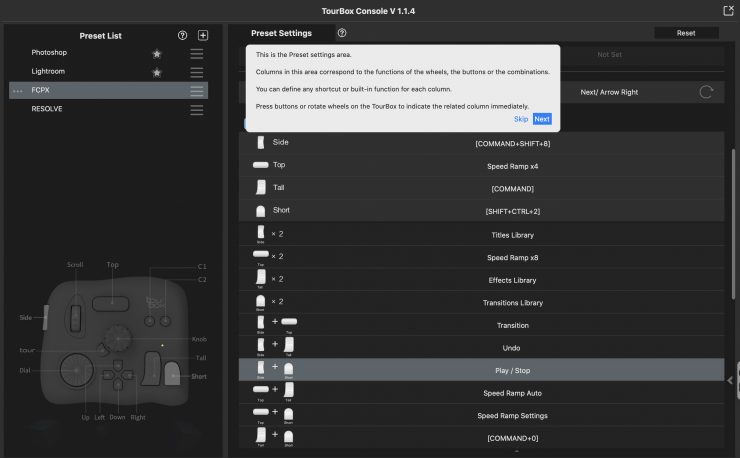Select the RESOLVE preset
The image size is (740, 458).
[x=47, y=109]
